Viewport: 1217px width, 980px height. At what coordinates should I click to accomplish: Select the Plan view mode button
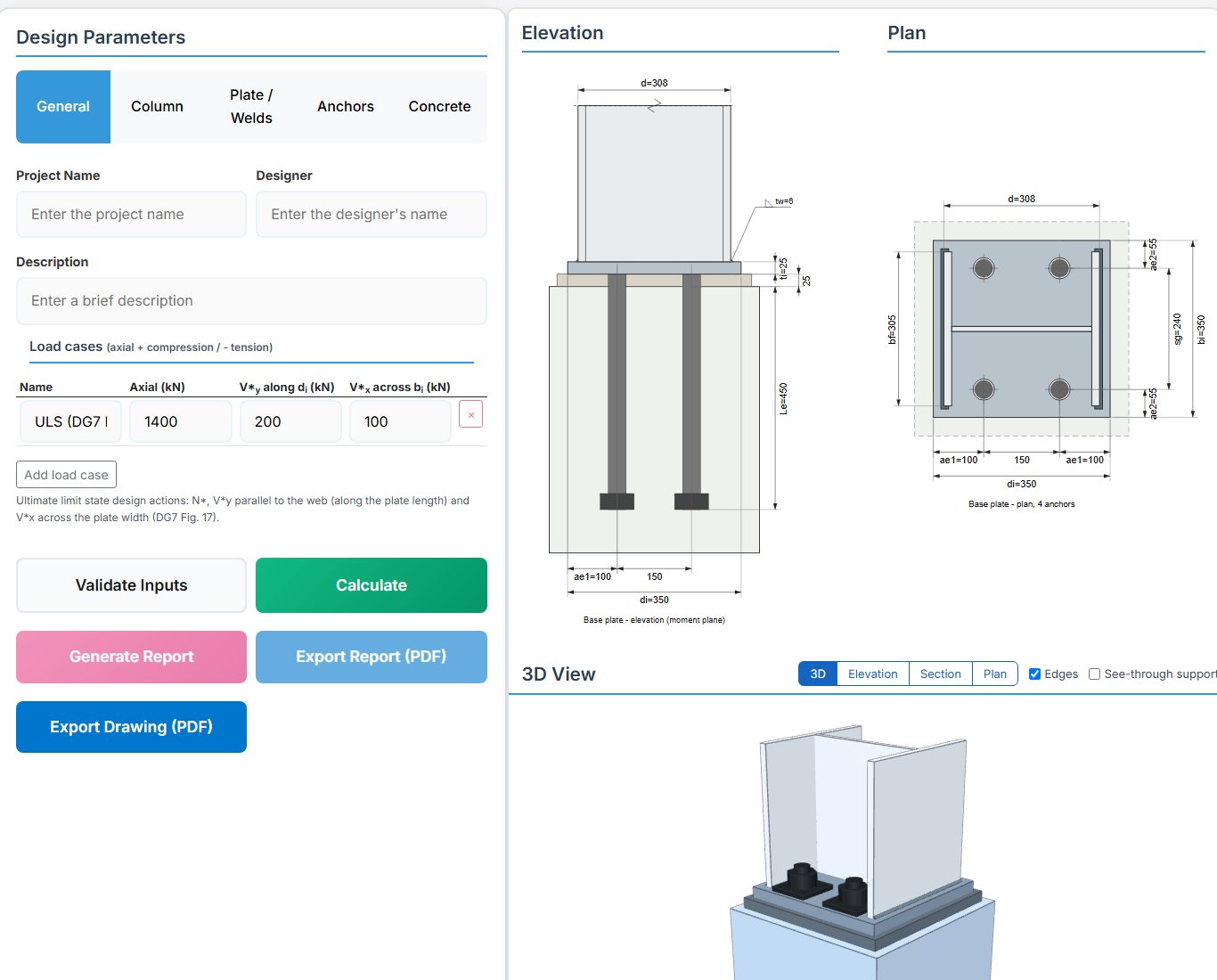[995, 674]
